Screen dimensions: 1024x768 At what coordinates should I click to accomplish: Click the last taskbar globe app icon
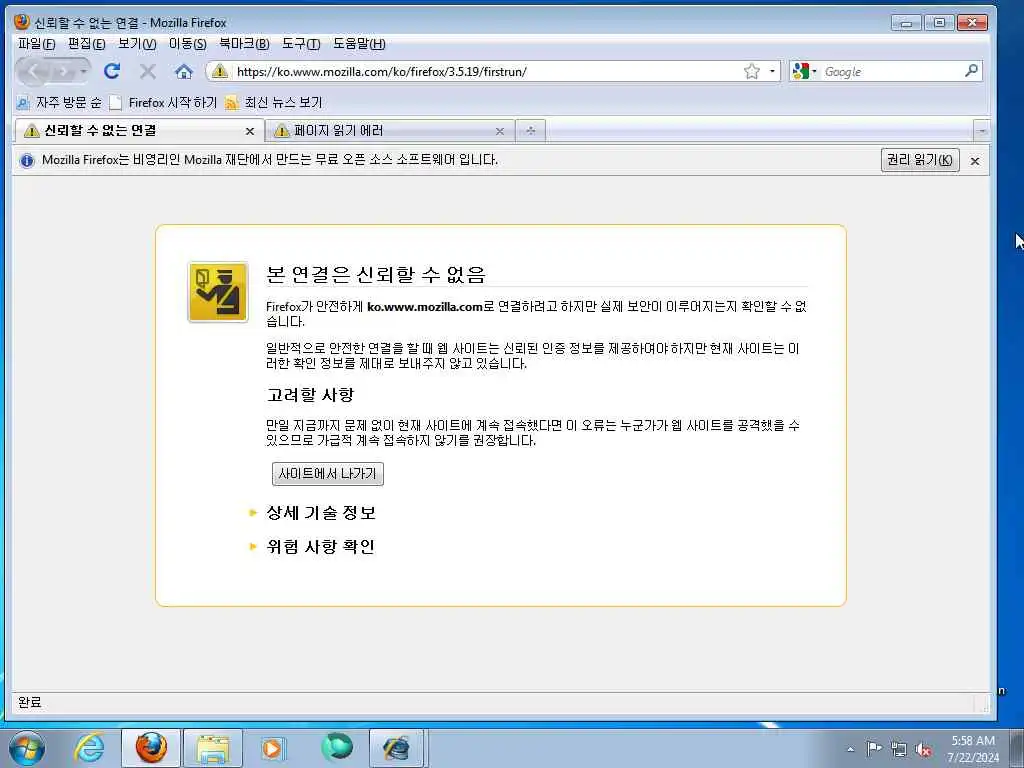[397, 748]
